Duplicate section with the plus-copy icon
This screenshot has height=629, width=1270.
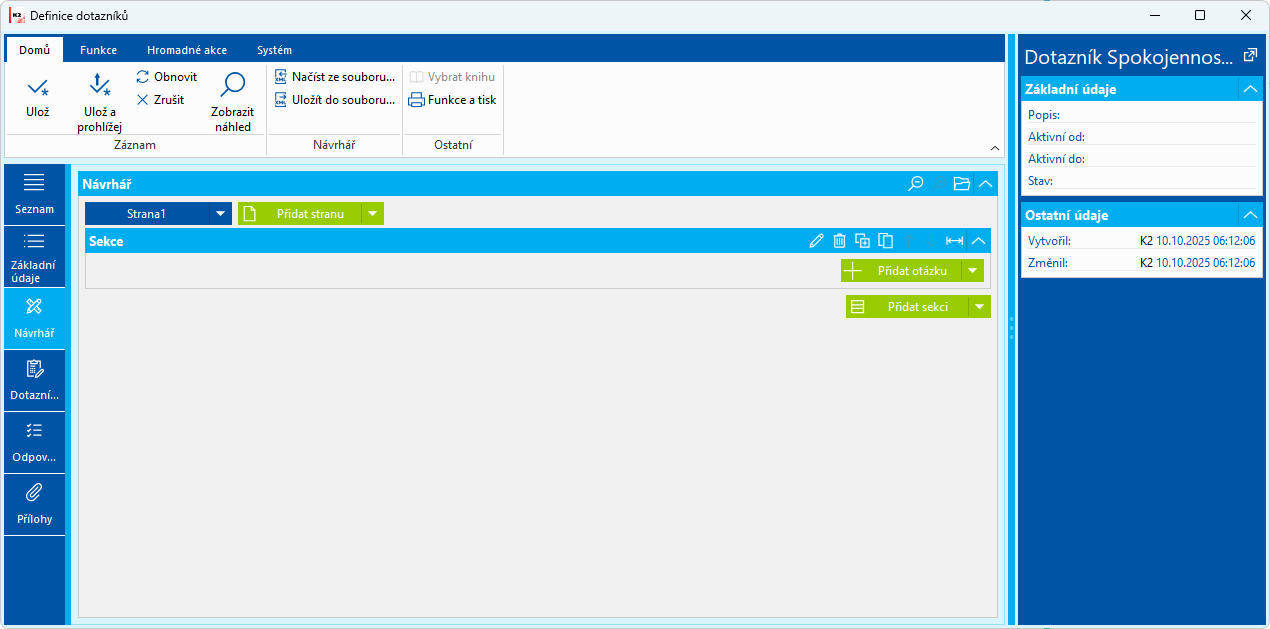(x=863, y=241)
